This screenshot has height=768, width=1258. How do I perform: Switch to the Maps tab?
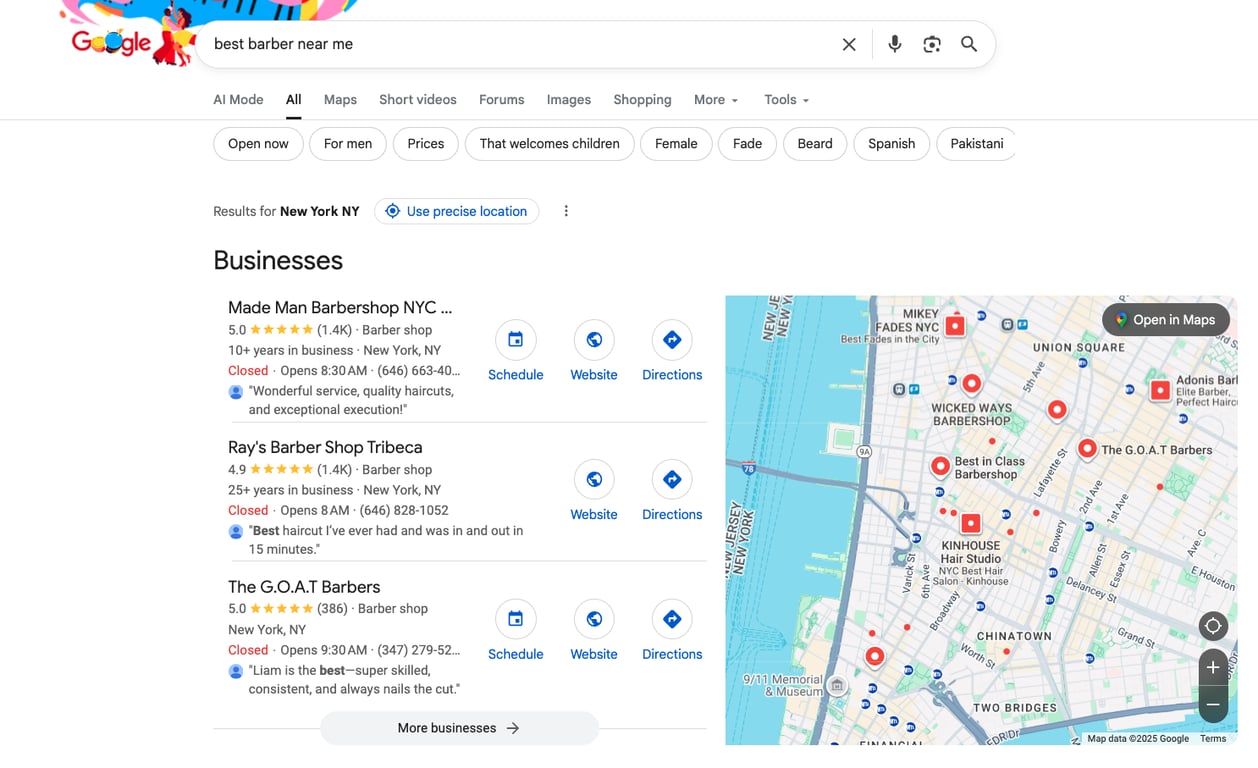(339, 99)
